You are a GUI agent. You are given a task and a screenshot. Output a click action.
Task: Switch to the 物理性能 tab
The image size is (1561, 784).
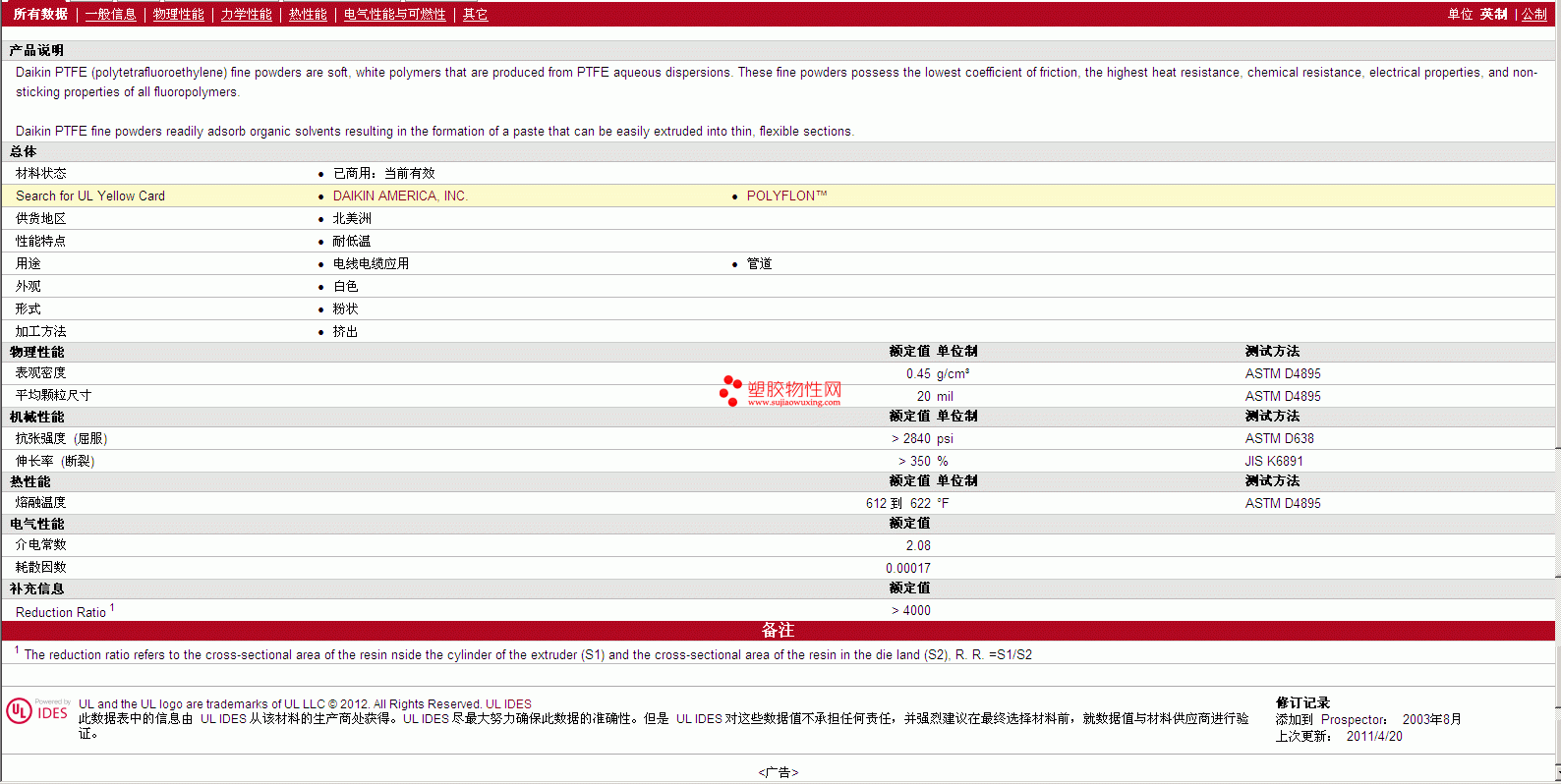tap(178, 14)
